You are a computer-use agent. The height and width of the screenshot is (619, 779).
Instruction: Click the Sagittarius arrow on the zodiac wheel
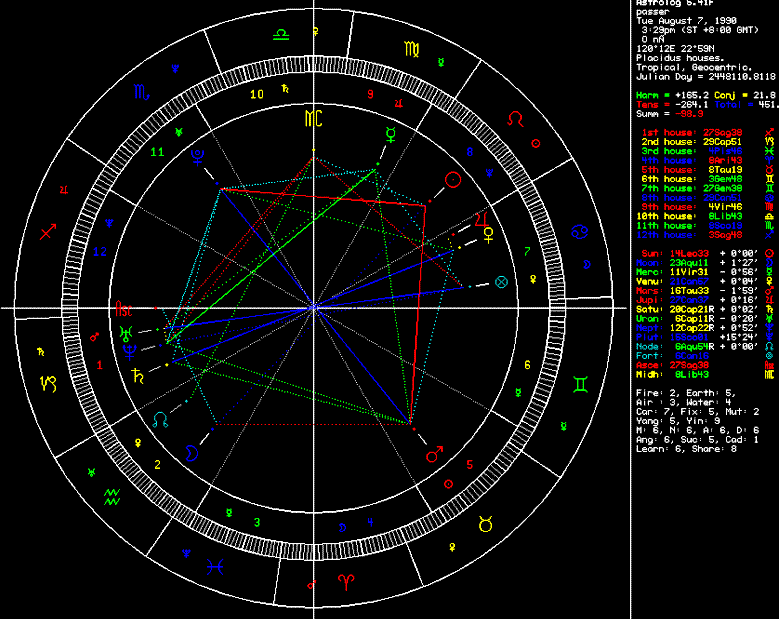[x=48, y=232]
